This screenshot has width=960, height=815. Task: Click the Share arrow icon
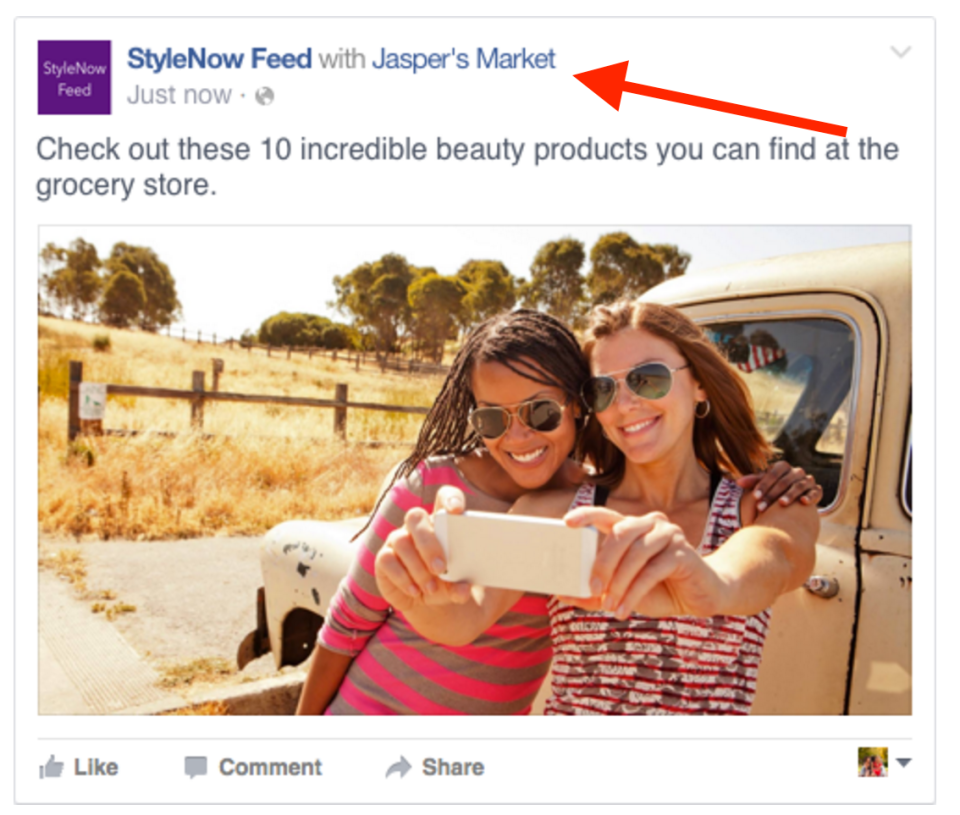[398, 767]
